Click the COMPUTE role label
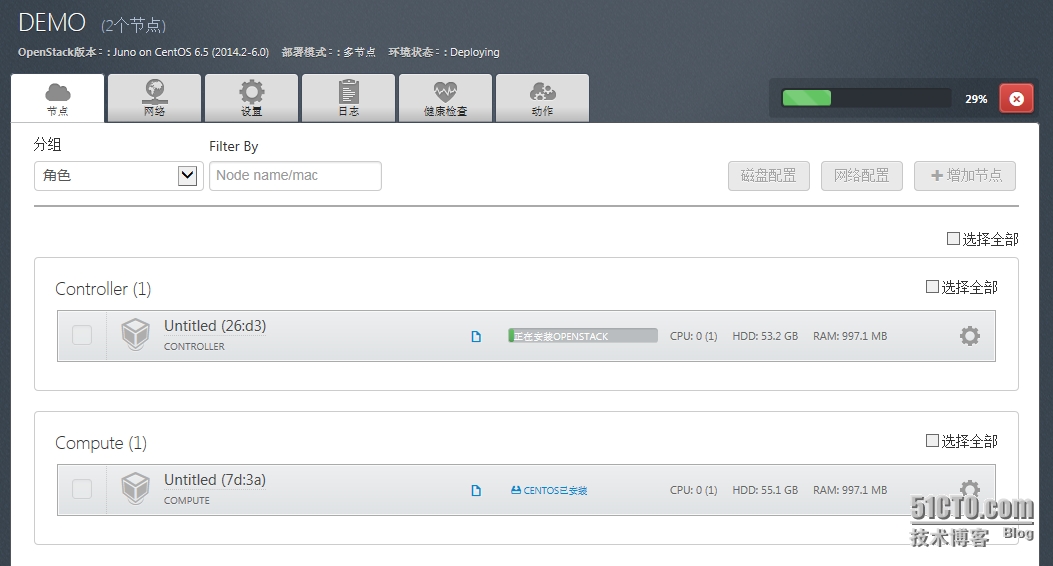The width and height of the screenshot is (1053, 566). [187, 500]
